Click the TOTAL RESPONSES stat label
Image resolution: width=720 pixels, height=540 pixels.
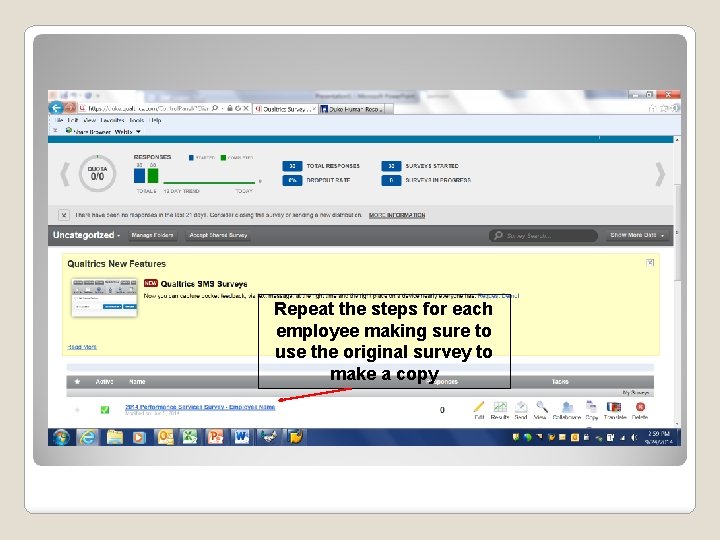[x=333, y=166]
